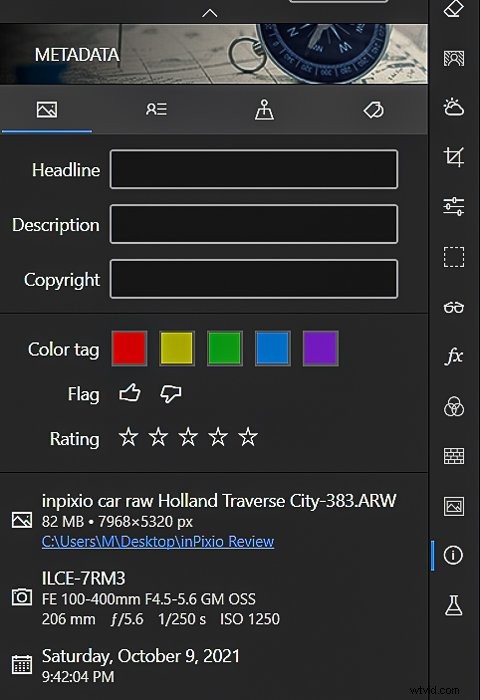Apply the blue color tag
Viewport: 480px width, 700px height.
click(x=272, y=348)
